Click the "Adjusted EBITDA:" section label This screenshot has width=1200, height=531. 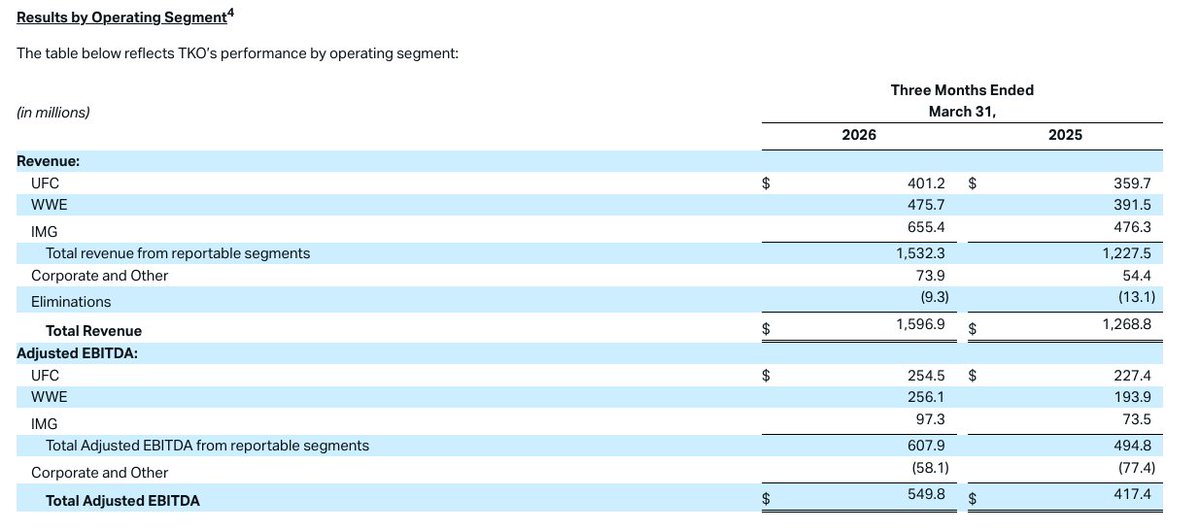[x=77, y=352]
